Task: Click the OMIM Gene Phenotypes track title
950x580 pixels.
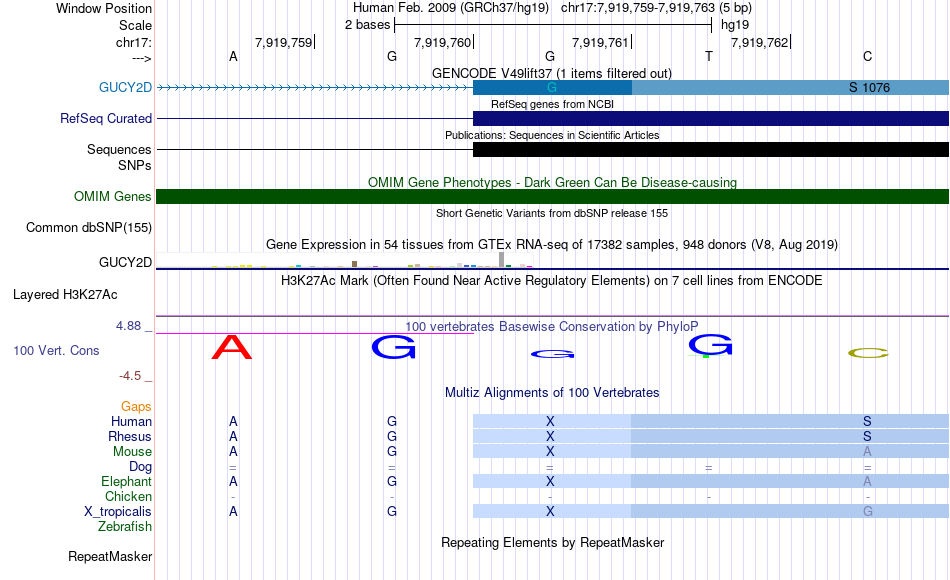Action: click(552, 182)
